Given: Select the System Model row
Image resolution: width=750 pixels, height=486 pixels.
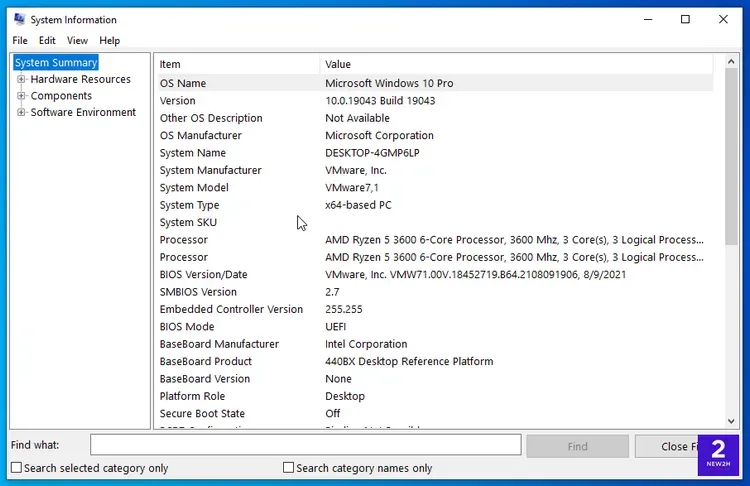Looking at the screenshot, I should pyautogui.click(x=435, y=188).
